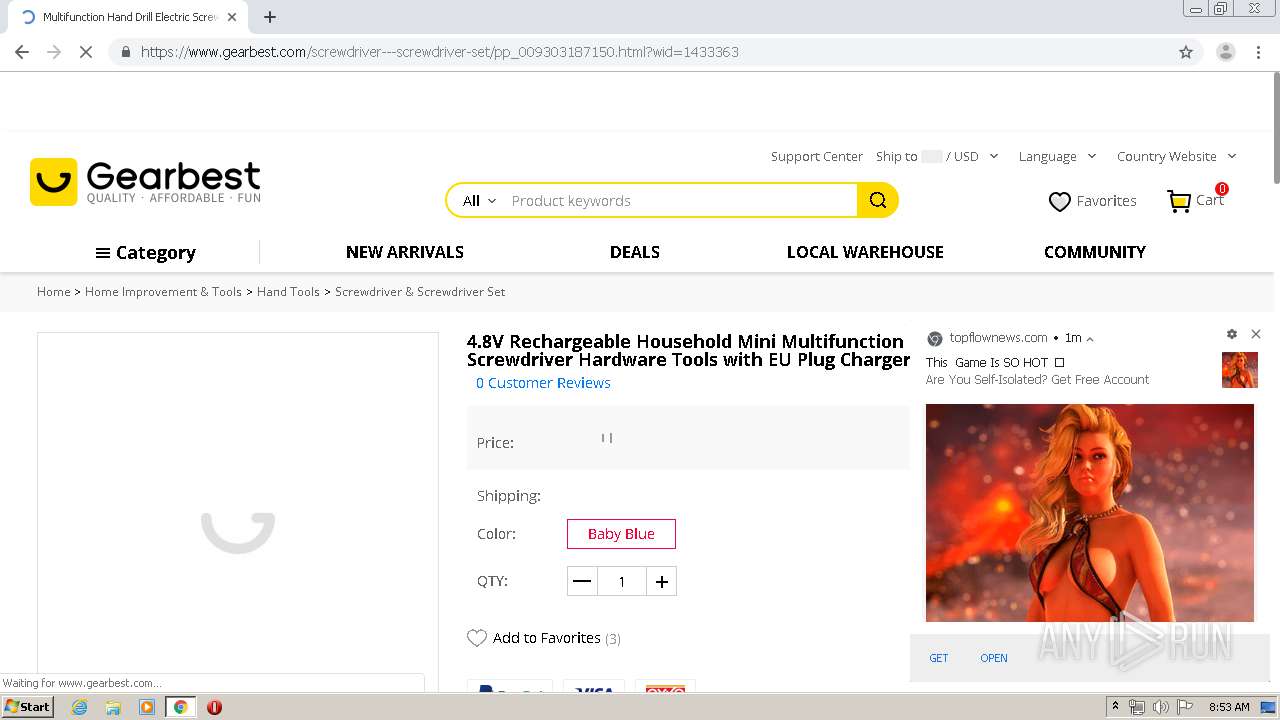Click the clock showing 8:53 AM
Screen dimensions: 1280x720
point(1229,707)
